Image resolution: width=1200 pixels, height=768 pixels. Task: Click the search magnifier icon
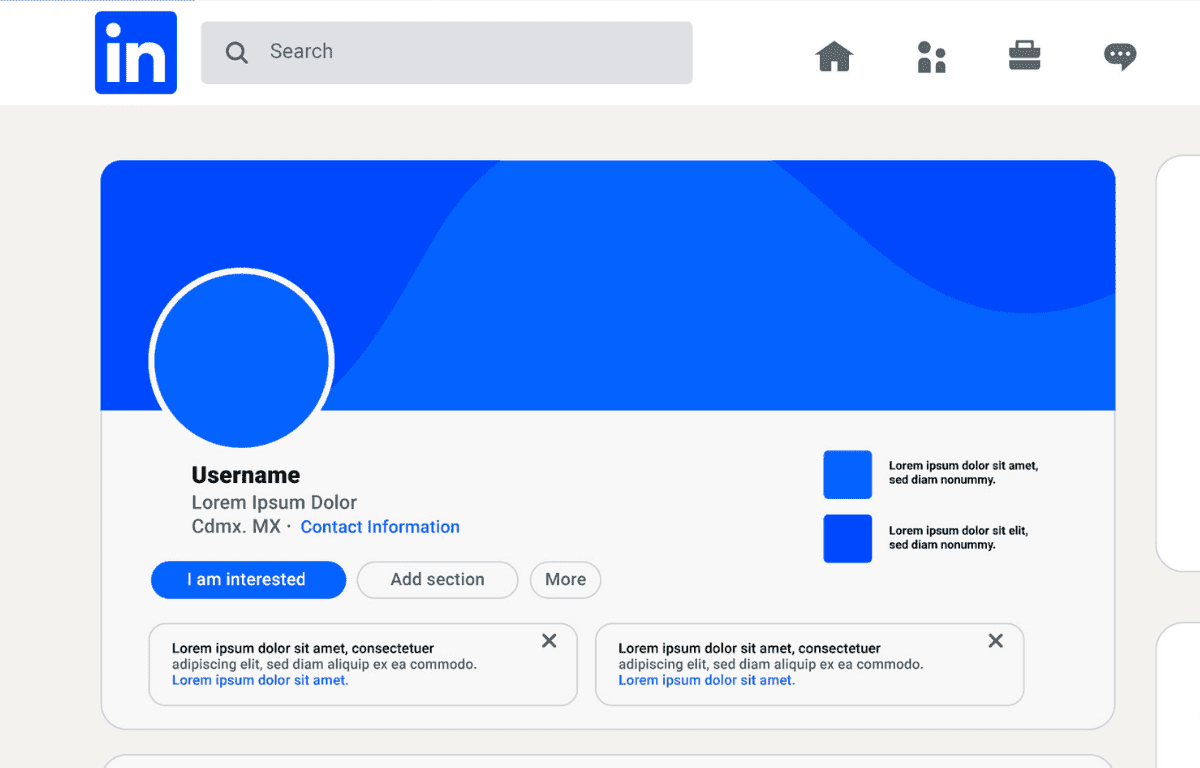[236, 50]
